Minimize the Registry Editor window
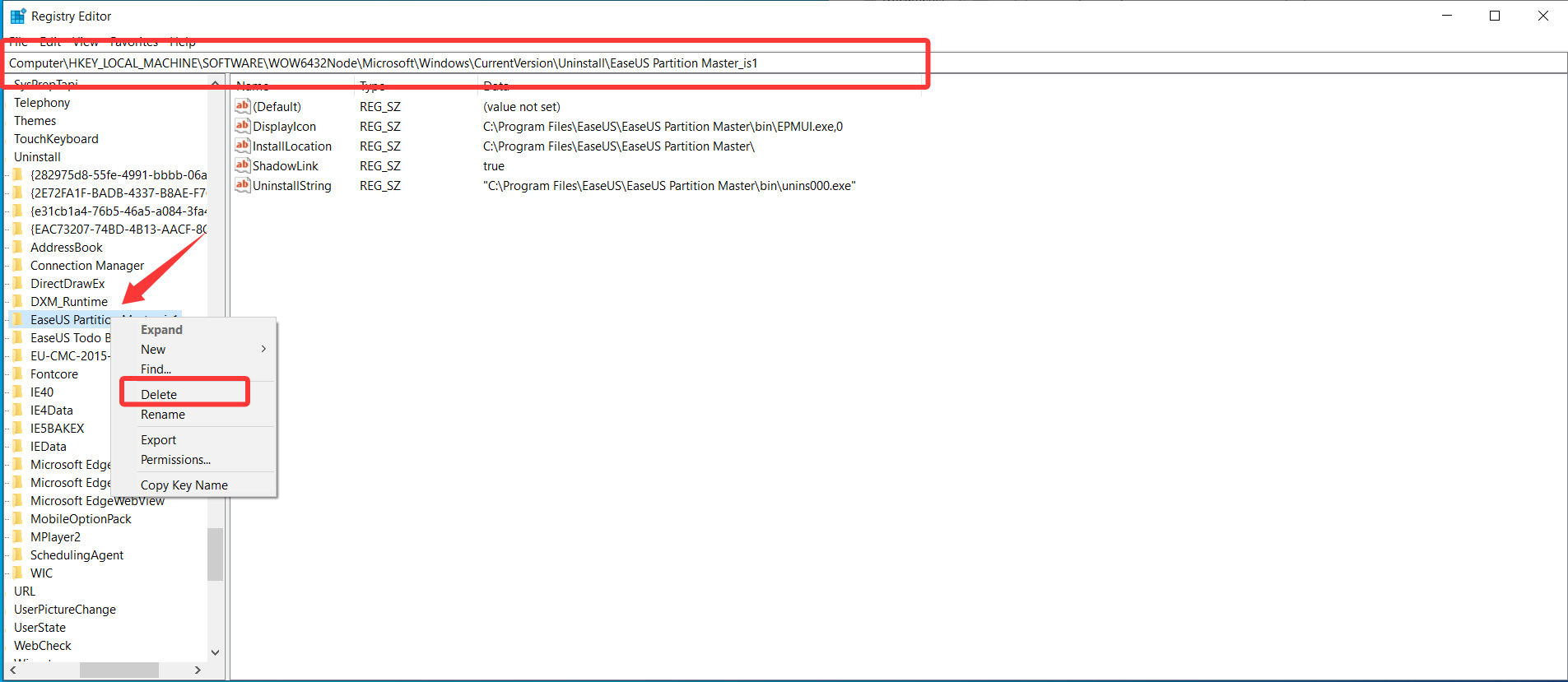This screenshot has height=682, width=1568. pyautogui.click(x=1447, y=16)
